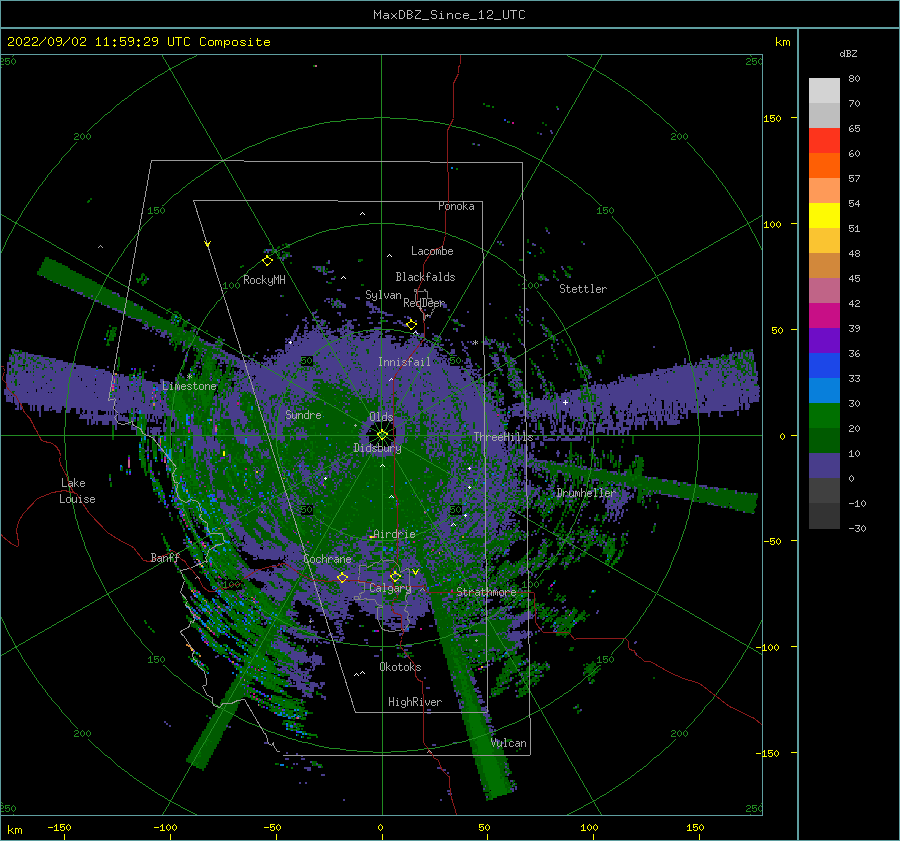This screenshot has width=900, height=841.
Task: Pick the dark orange 57–60 dBZ swatch
Action: [x=824, y=165]
